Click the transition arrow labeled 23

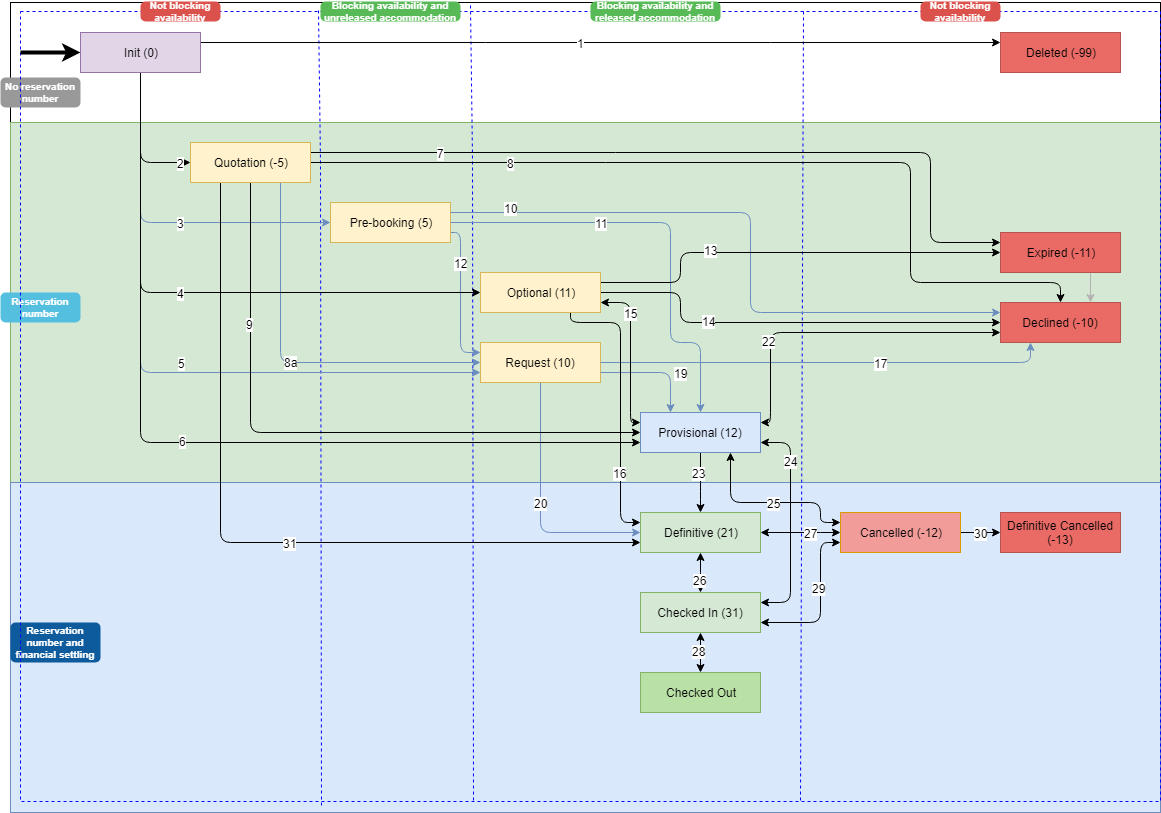pos(700,473)
